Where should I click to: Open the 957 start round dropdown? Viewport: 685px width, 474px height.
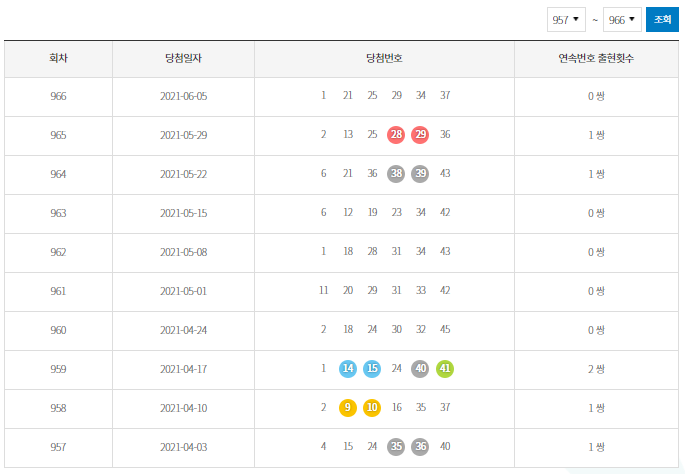click(x=566, y=20)
